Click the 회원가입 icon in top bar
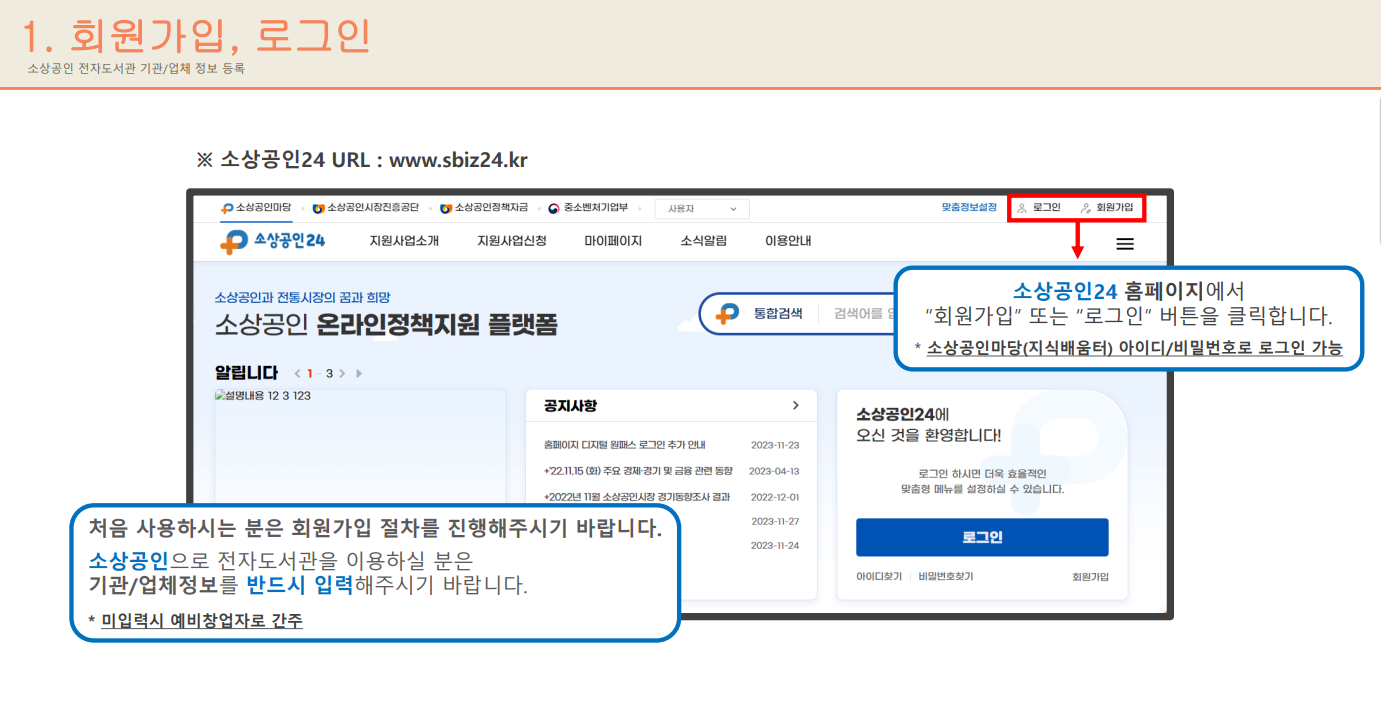 (x=1086, y=208)
